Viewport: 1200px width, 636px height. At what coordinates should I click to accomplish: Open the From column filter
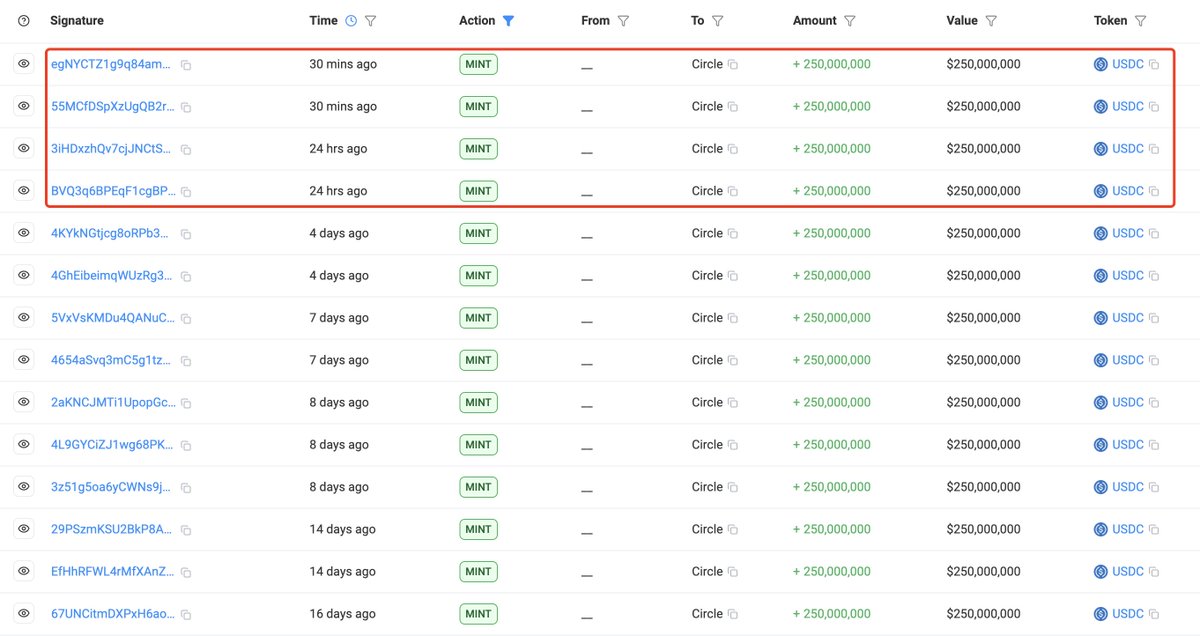tap(624, 21)
